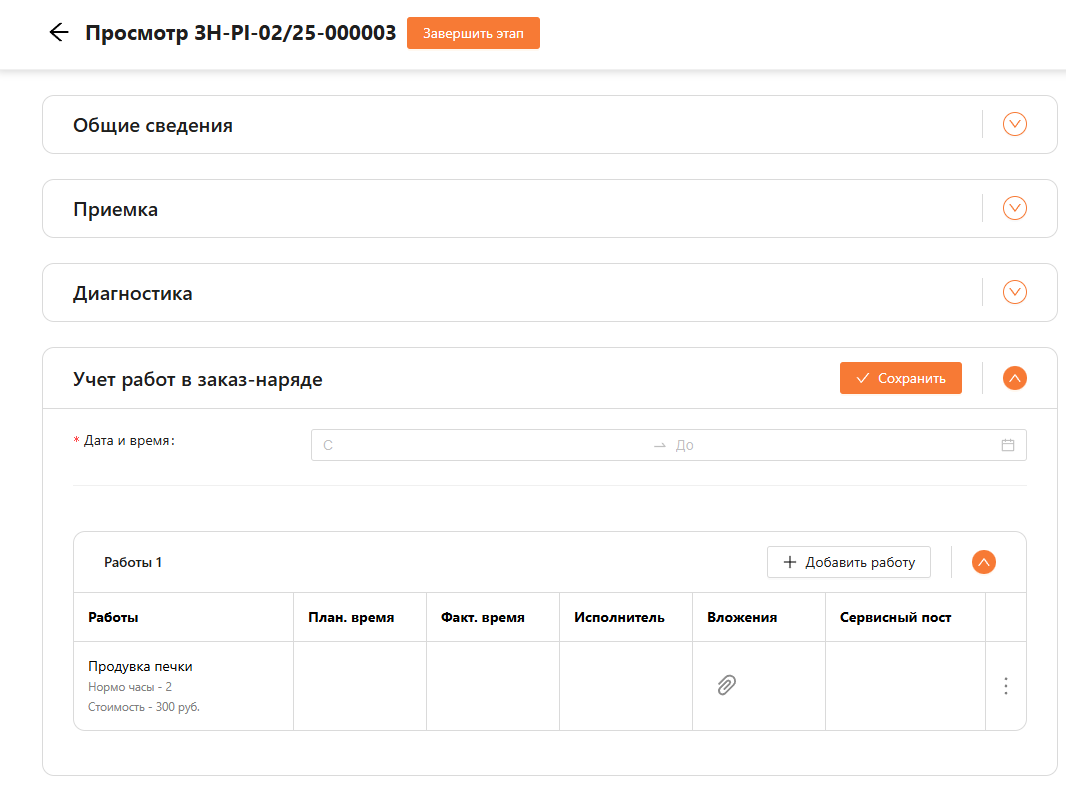Go back using the arrow icon
This screenshot has width=1066, height=791.
click(59, 32)
